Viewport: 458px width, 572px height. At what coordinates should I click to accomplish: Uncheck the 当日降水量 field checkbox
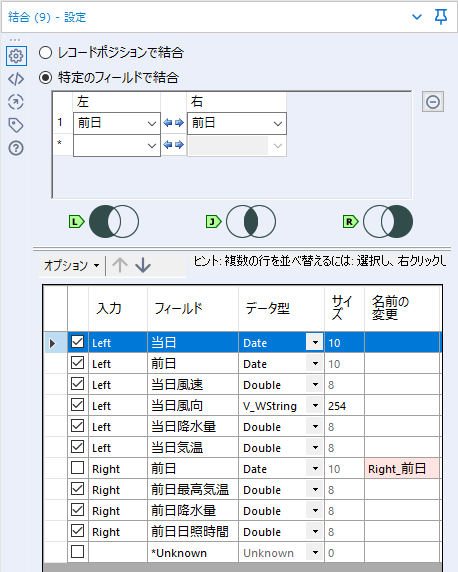(x=77, y=426)
